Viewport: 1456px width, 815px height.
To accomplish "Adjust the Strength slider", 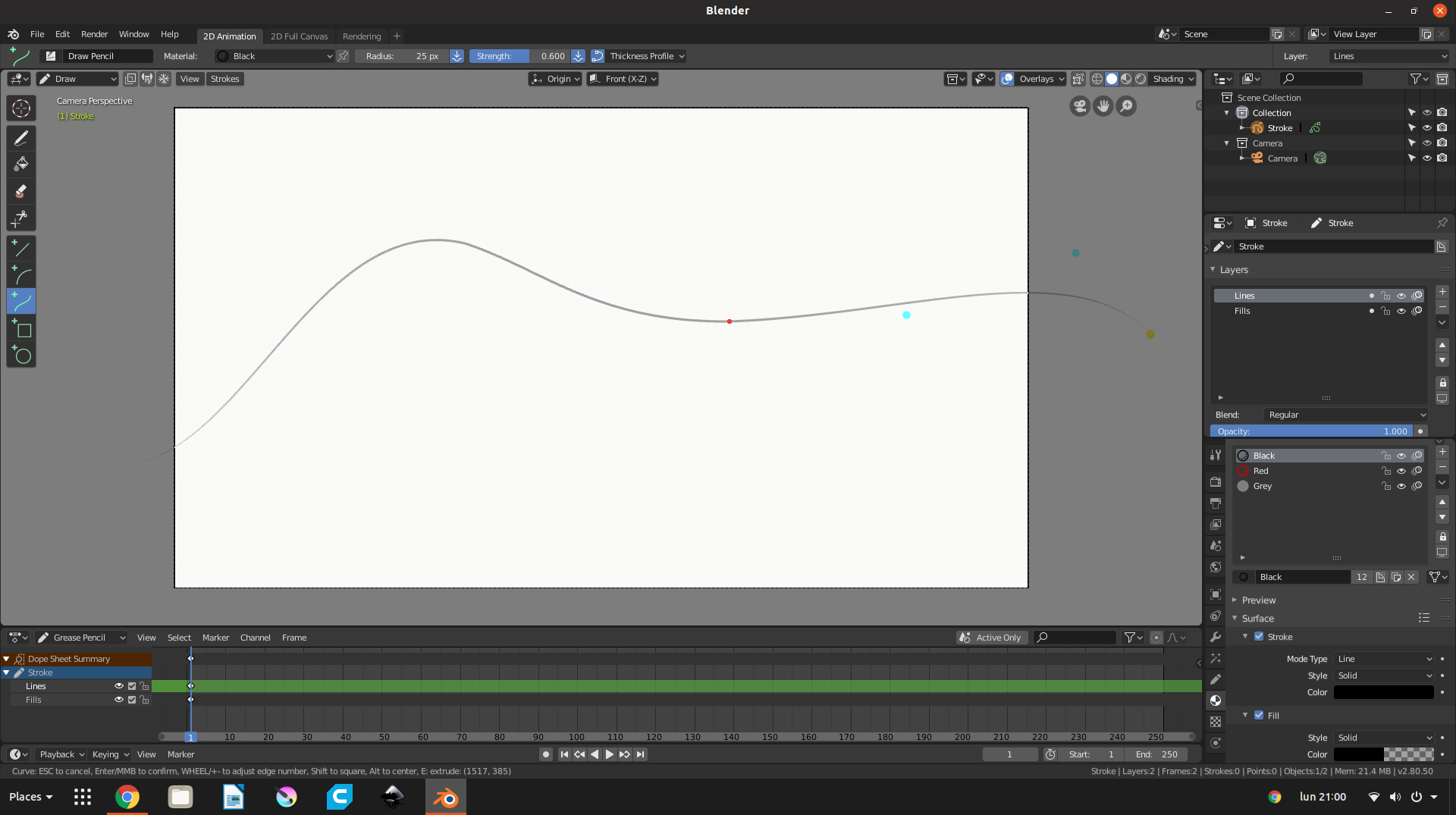I will tap(519, 56).
